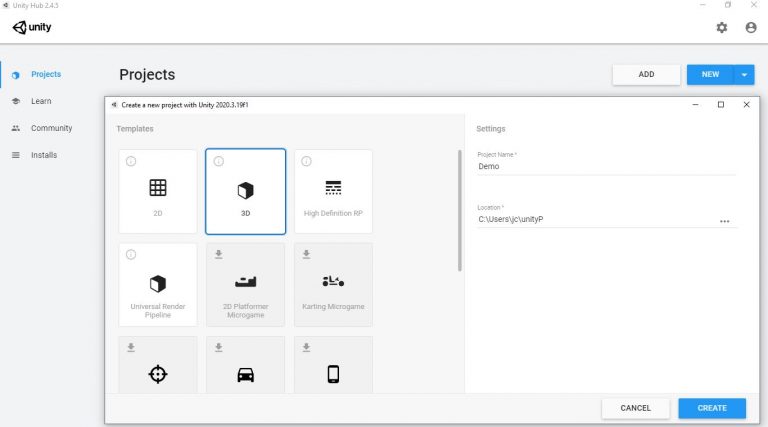Download the Karting Microgame template
The width and height of the screenshot is (768, 427).
point(307,254)
